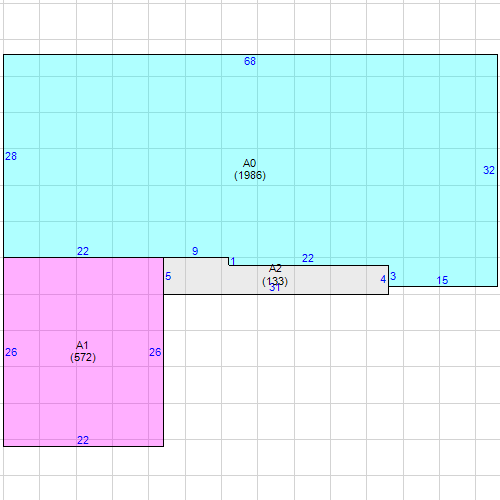Click the '1' dimension at A2's notch
Image resolution: width=500 pixels, height=500 pixels.
[233, 261]
